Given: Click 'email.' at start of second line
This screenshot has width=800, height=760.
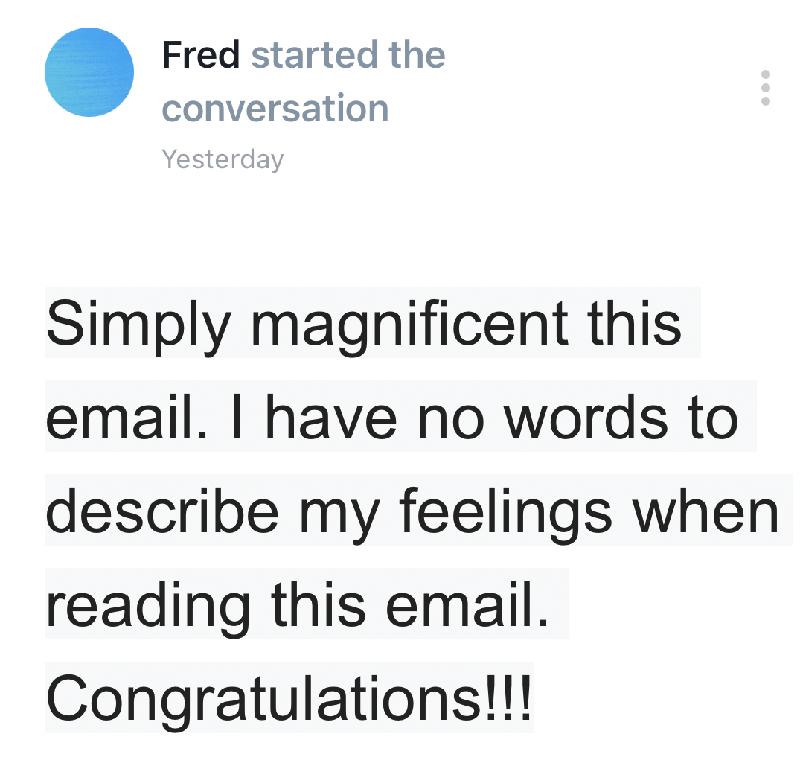Looking at the screenshot, I should [x=127, y=418].
